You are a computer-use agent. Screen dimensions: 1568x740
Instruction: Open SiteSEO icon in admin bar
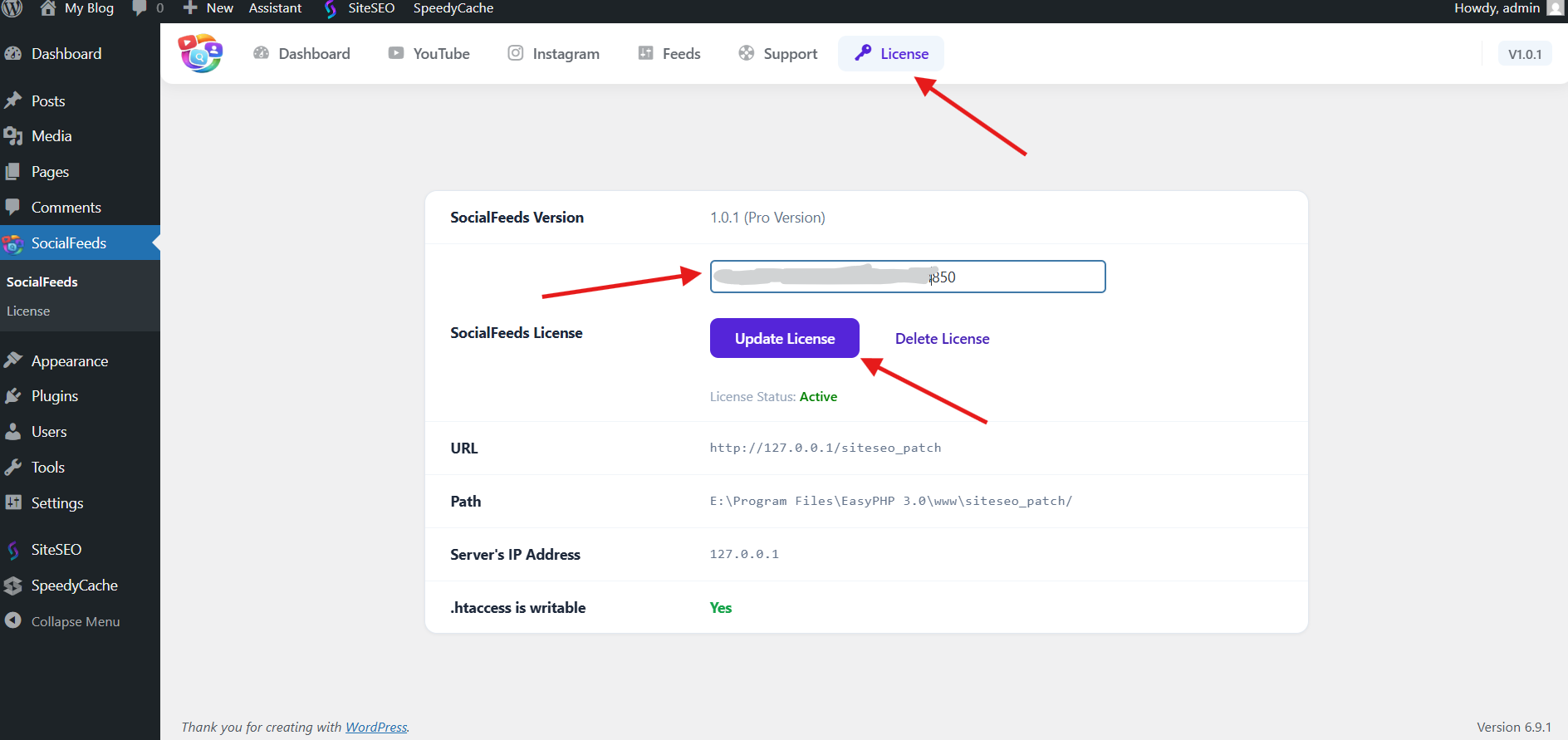click(x=331, y=8)
